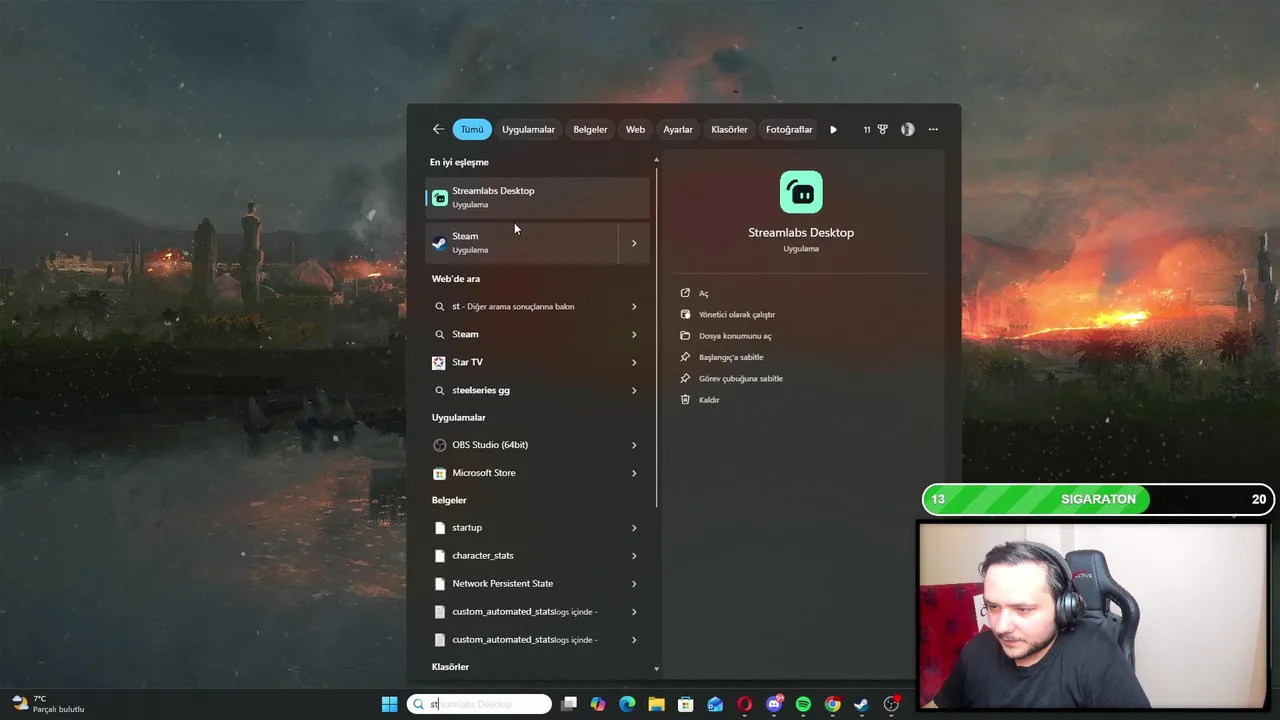Screen dimensions: 1280x720
Task: Open the three-dots more options menu
Action: [x=933, y=129]
